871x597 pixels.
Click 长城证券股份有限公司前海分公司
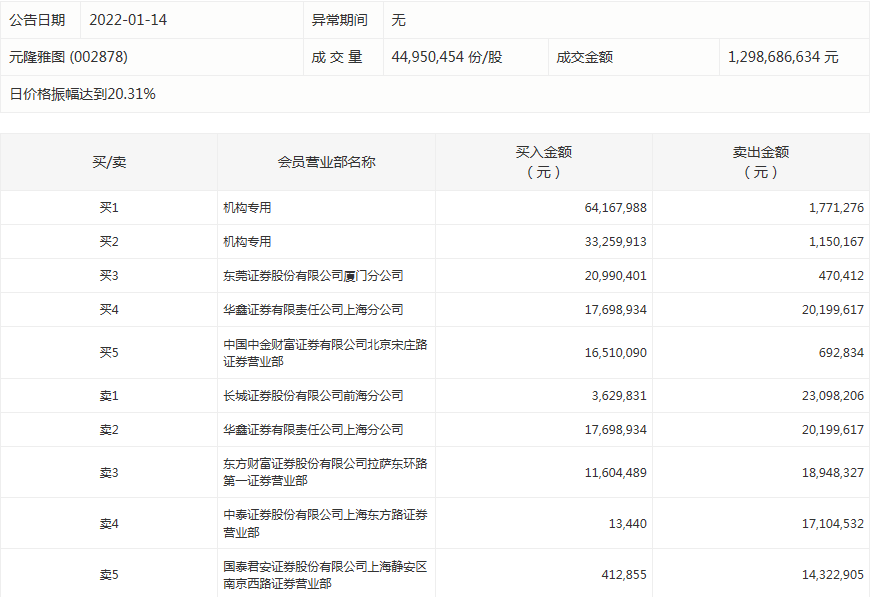(313, 395)
